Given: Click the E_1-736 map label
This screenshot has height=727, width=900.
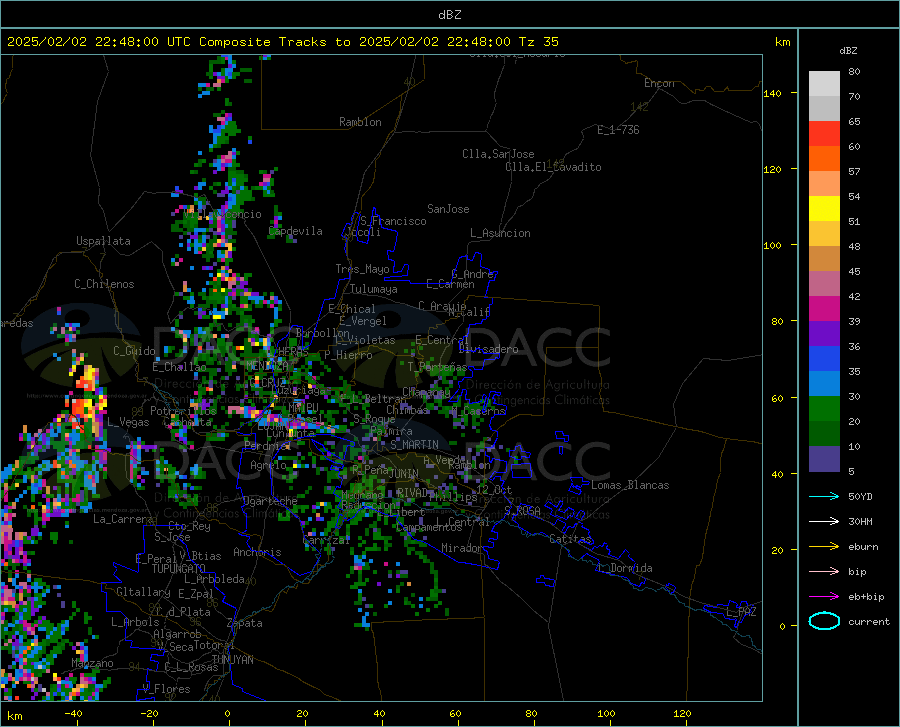Looking at the screenshot, I should [618, 130].
